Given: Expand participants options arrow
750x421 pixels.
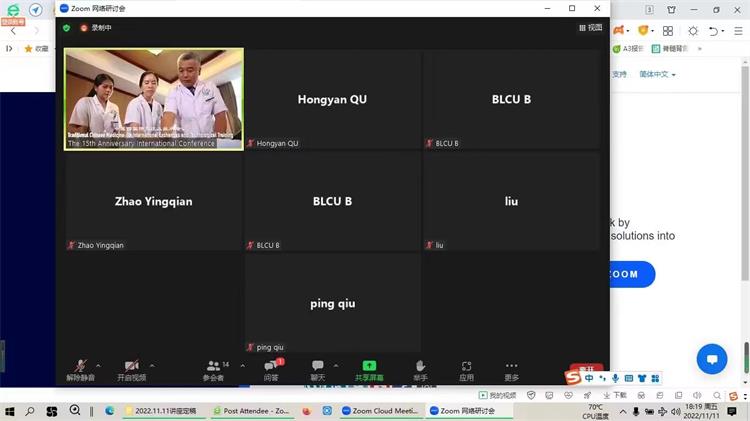Looking at the screenshot, I should pos(243,366).
